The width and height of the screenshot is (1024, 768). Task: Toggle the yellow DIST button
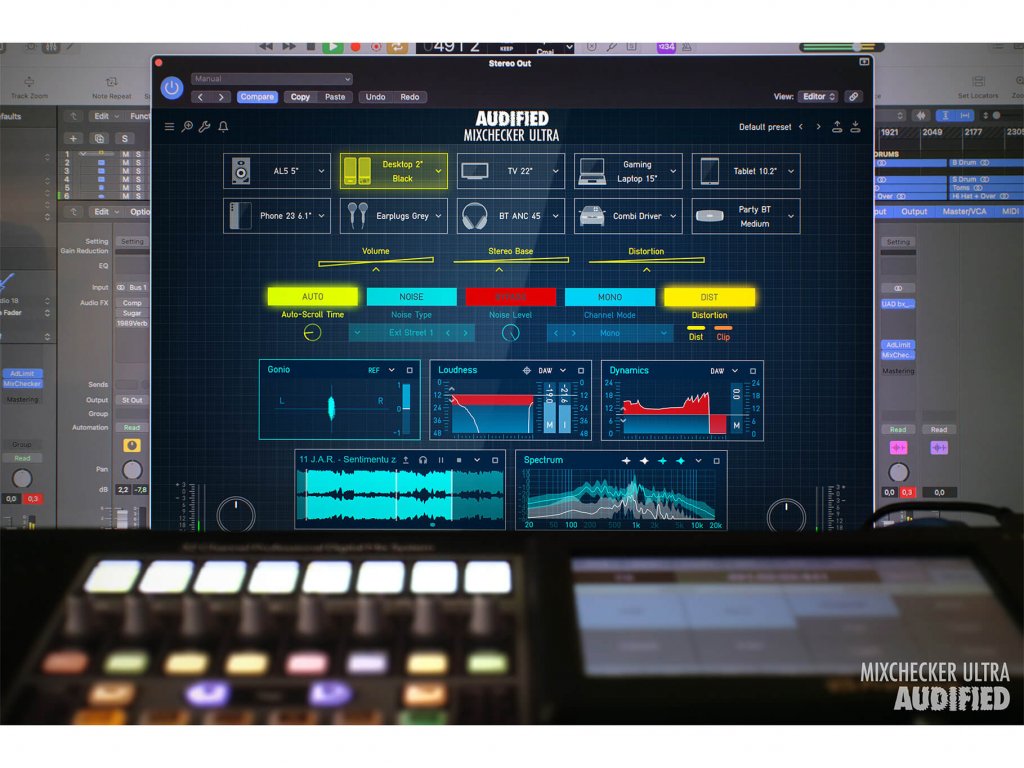coord(709,296)
